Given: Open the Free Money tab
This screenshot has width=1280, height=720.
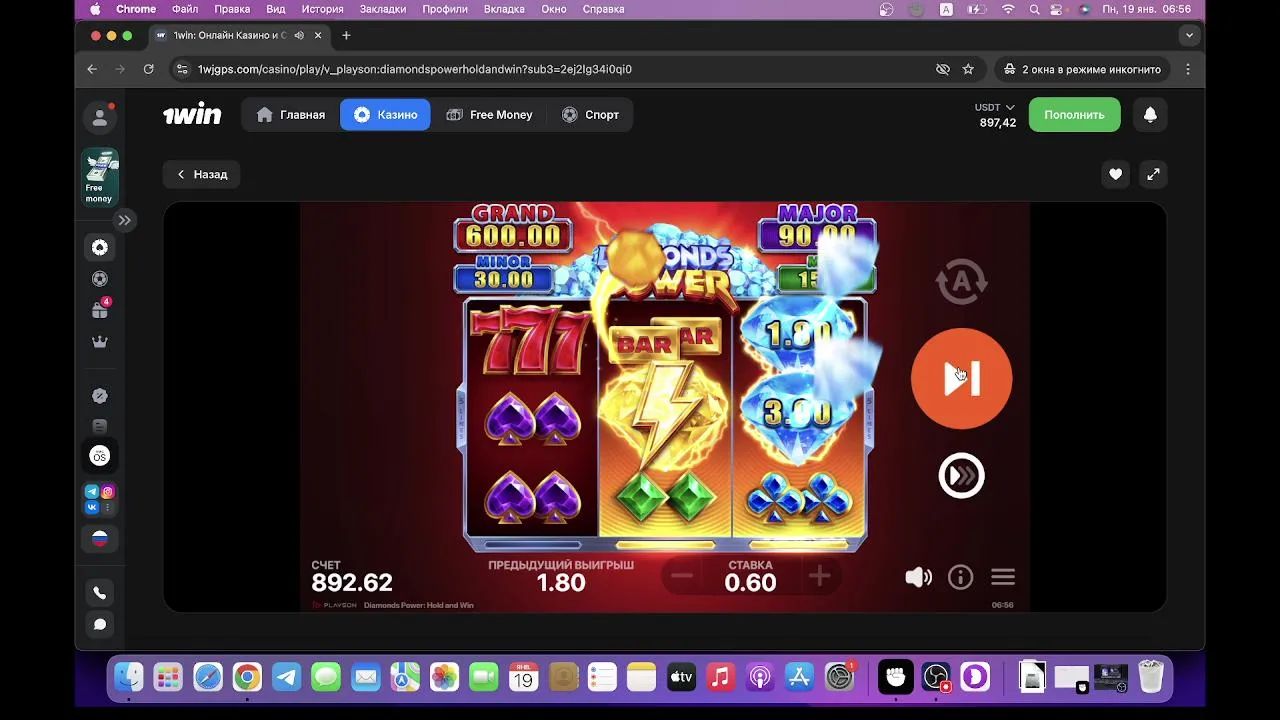Looking at the screenshot, I should pyautogui.click(x=489, y=115).
